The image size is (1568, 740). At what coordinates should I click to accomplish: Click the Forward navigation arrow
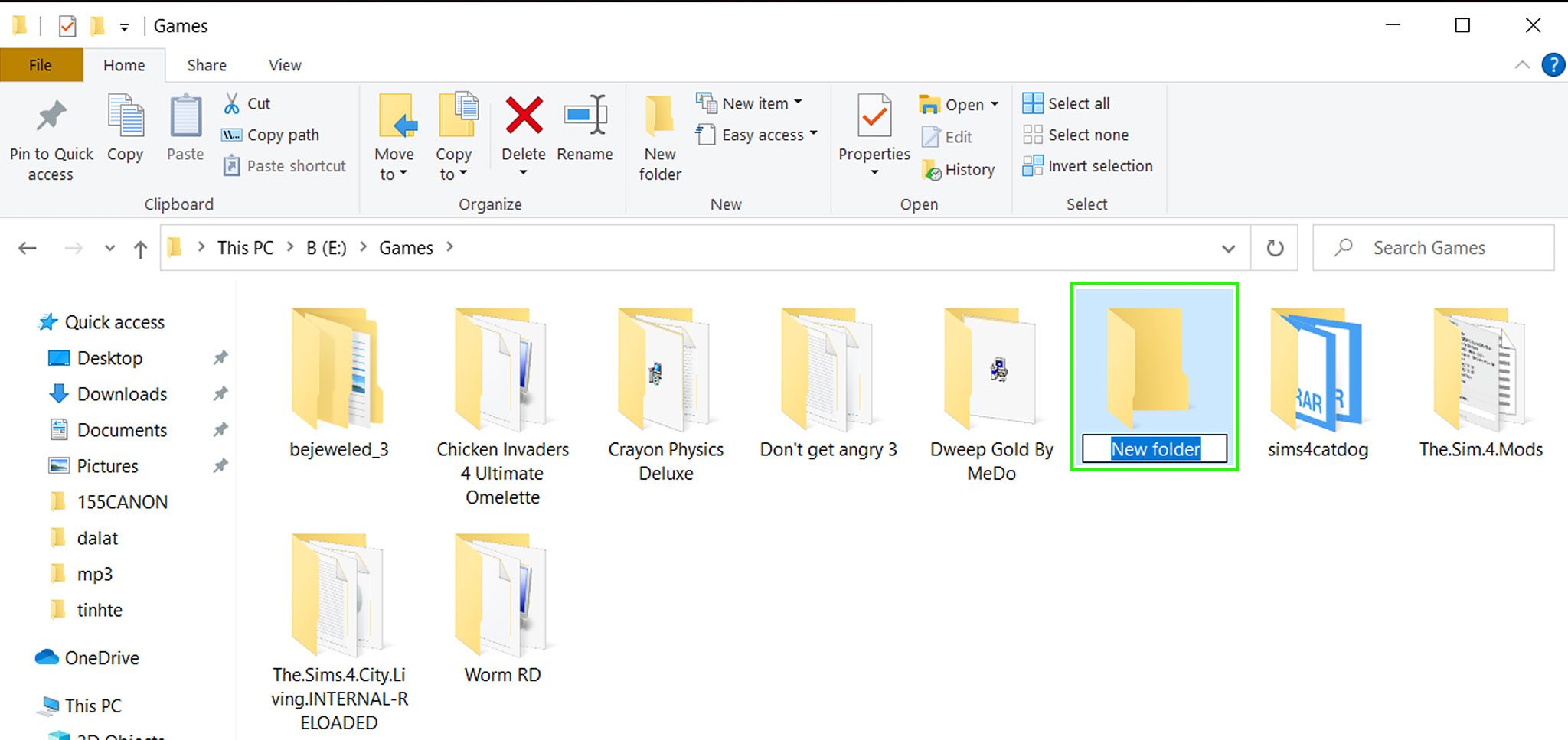[x=73, y=248]
